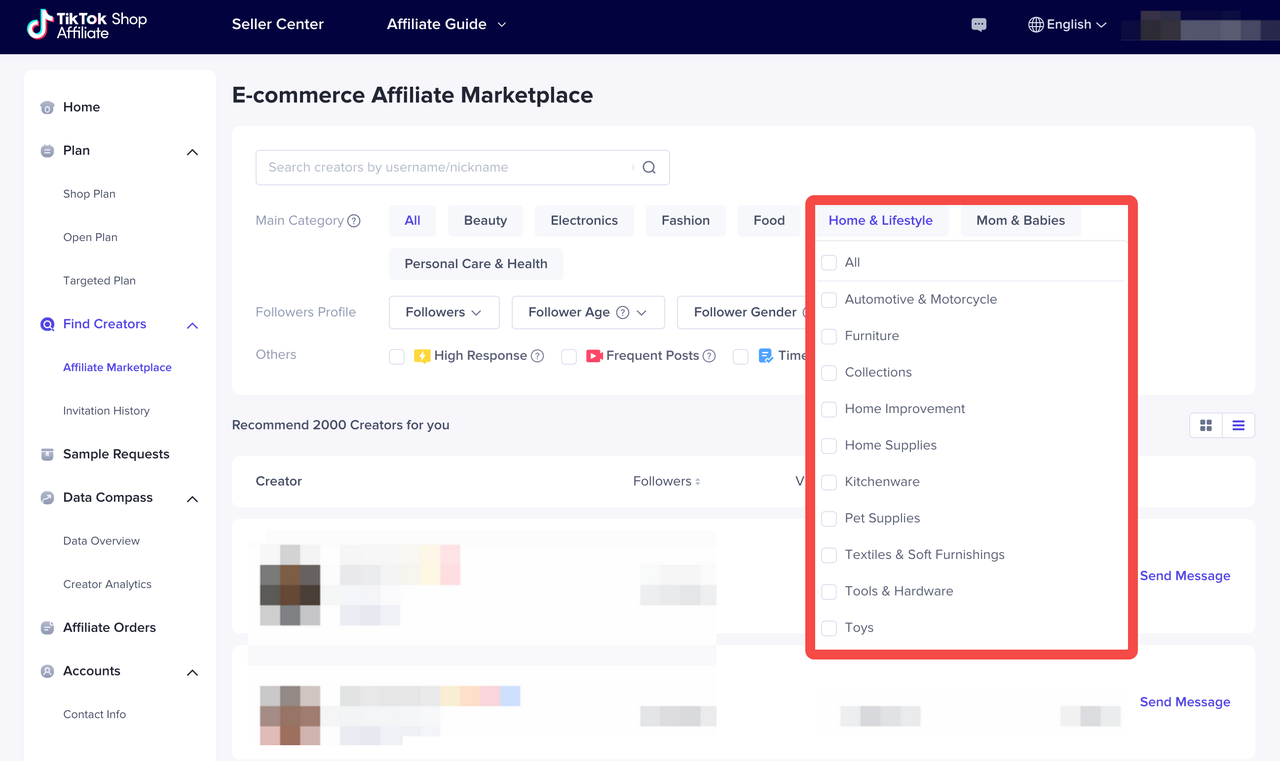Enable the Pet Supplies filter
The width and height of the screenshot is (1280, 761).
point(828,518)
